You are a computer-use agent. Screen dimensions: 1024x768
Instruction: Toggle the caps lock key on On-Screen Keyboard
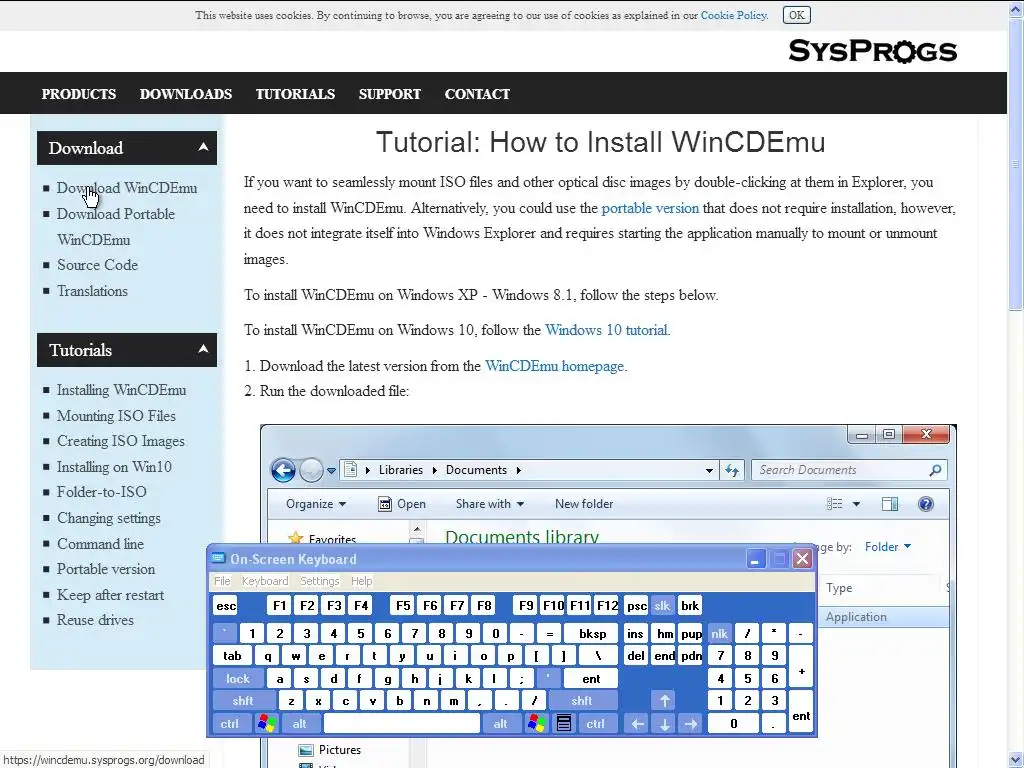click(x=238, y=679)
